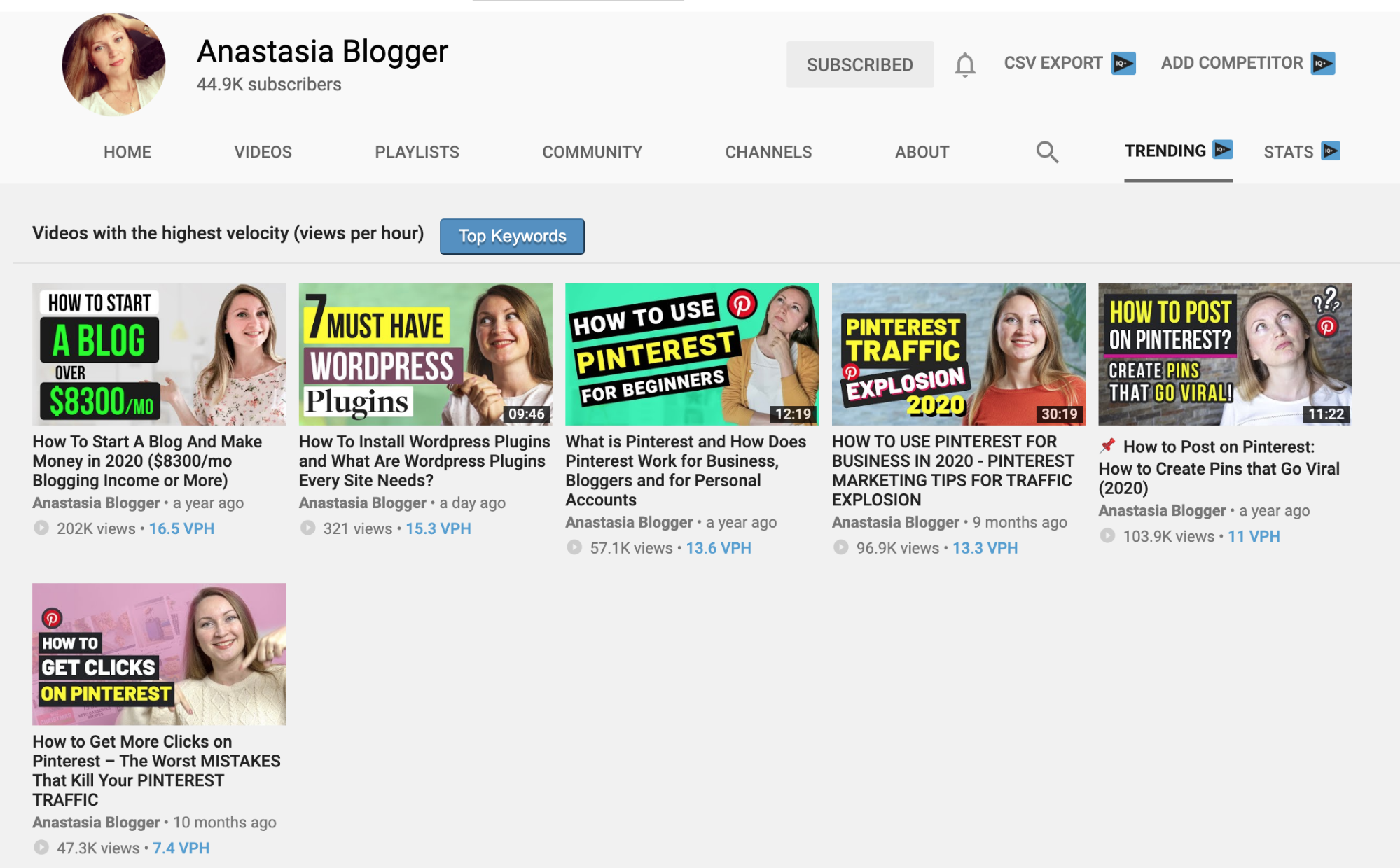Click play icon beside 321 views
The width and height of the screenshot is (1400, 868).
tap(307, 528)
